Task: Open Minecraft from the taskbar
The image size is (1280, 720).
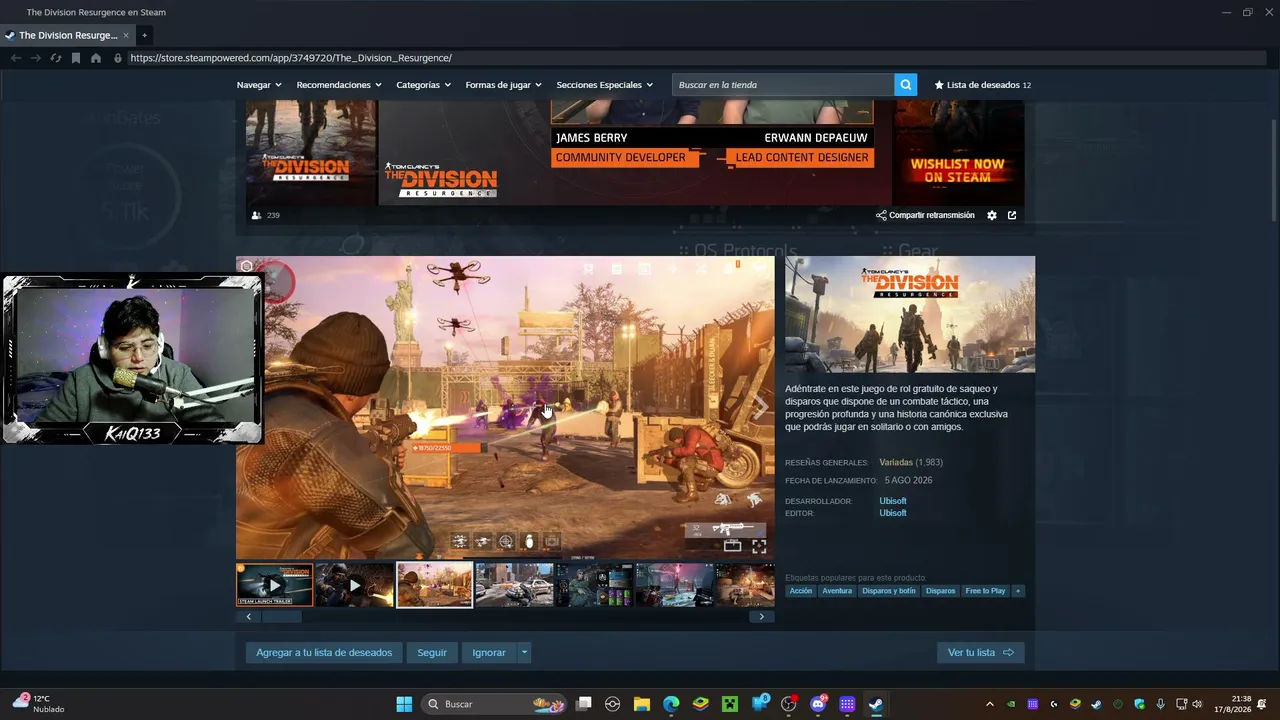Action: click(730, 704)
